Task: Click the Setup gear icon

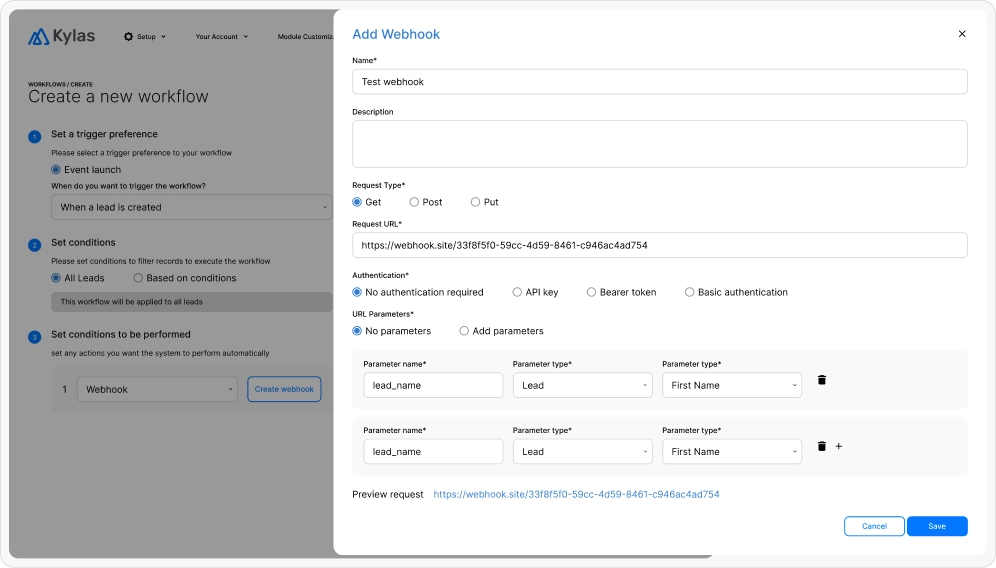Action: click(128, 37)
